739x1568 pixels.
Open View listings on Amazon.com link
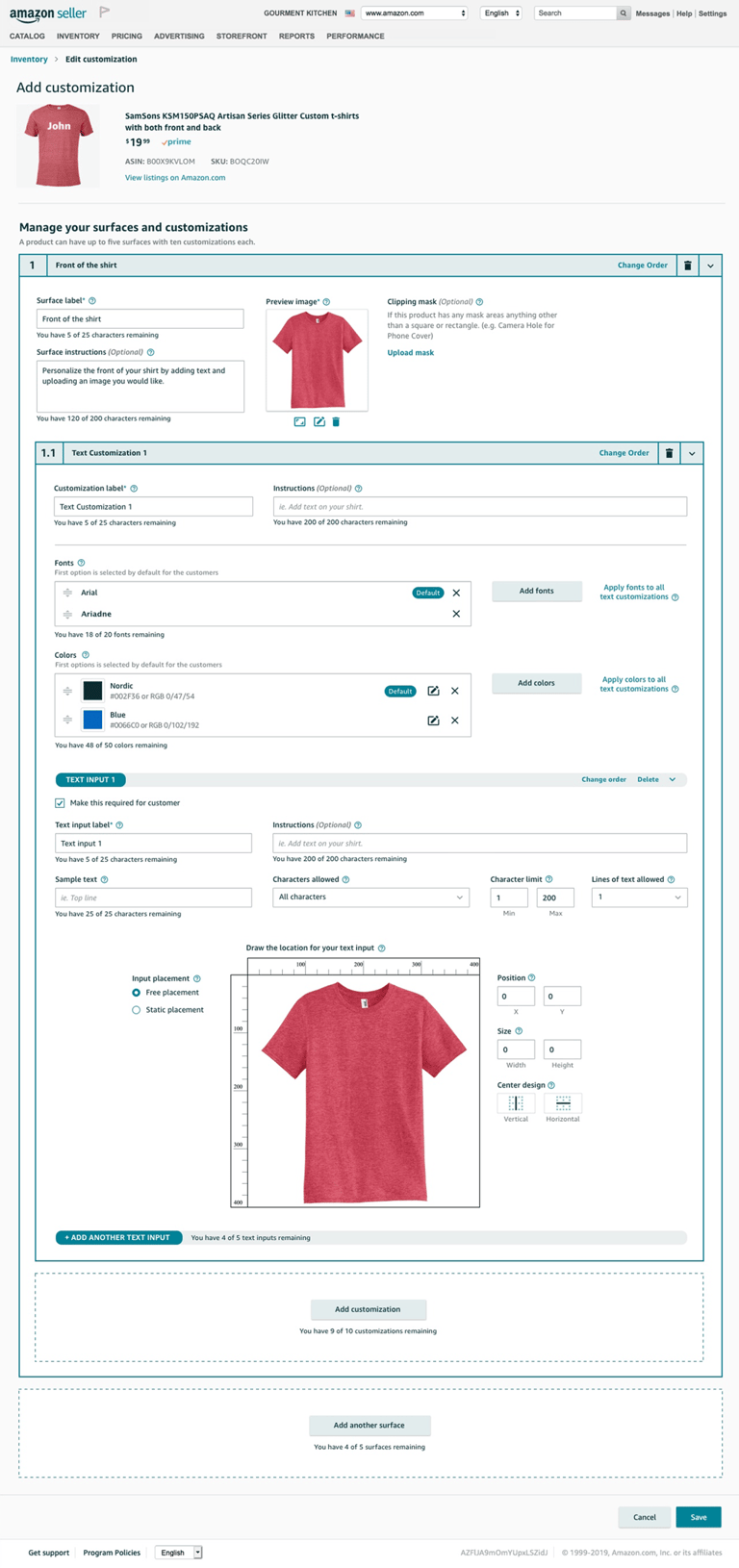(x=175, y=178)
